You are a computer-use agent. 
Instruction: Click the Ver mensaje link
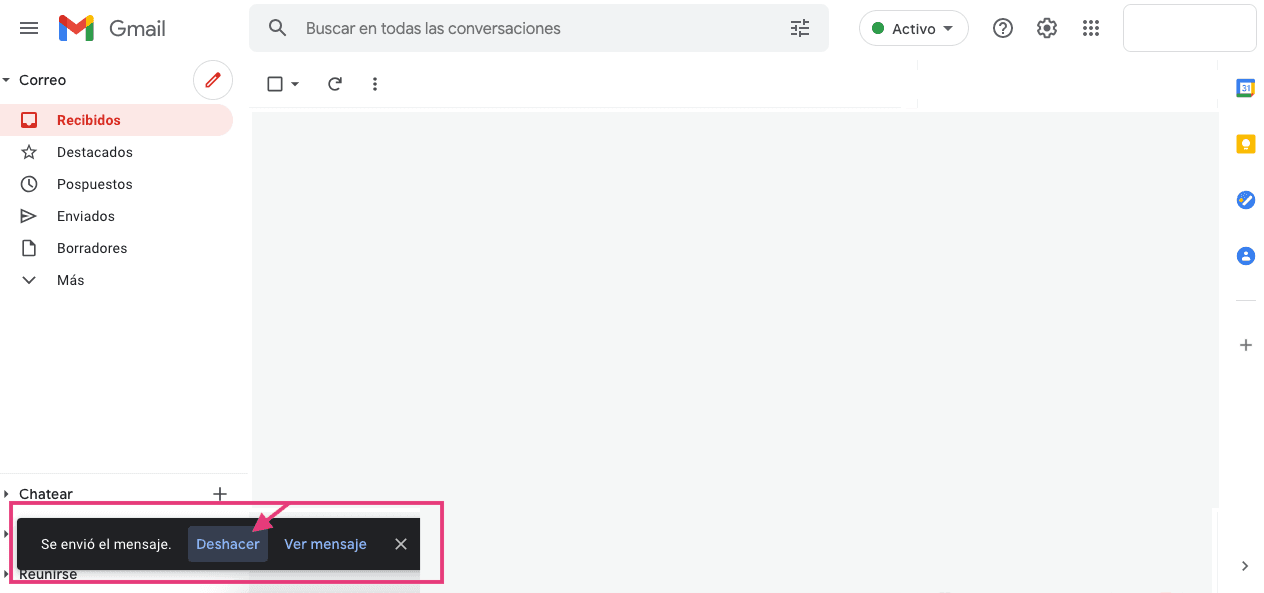[325, 544]
